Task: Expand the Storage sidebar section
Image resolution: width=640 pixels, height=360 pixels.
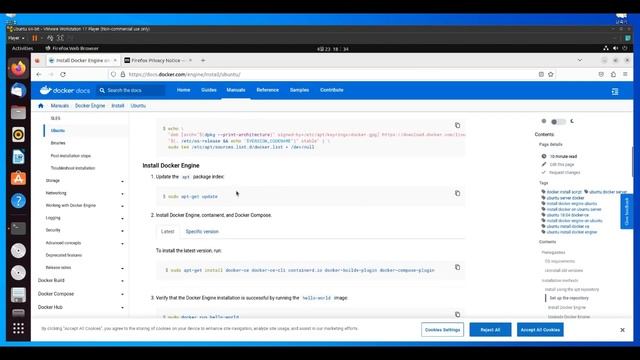Action: (122, 181)
